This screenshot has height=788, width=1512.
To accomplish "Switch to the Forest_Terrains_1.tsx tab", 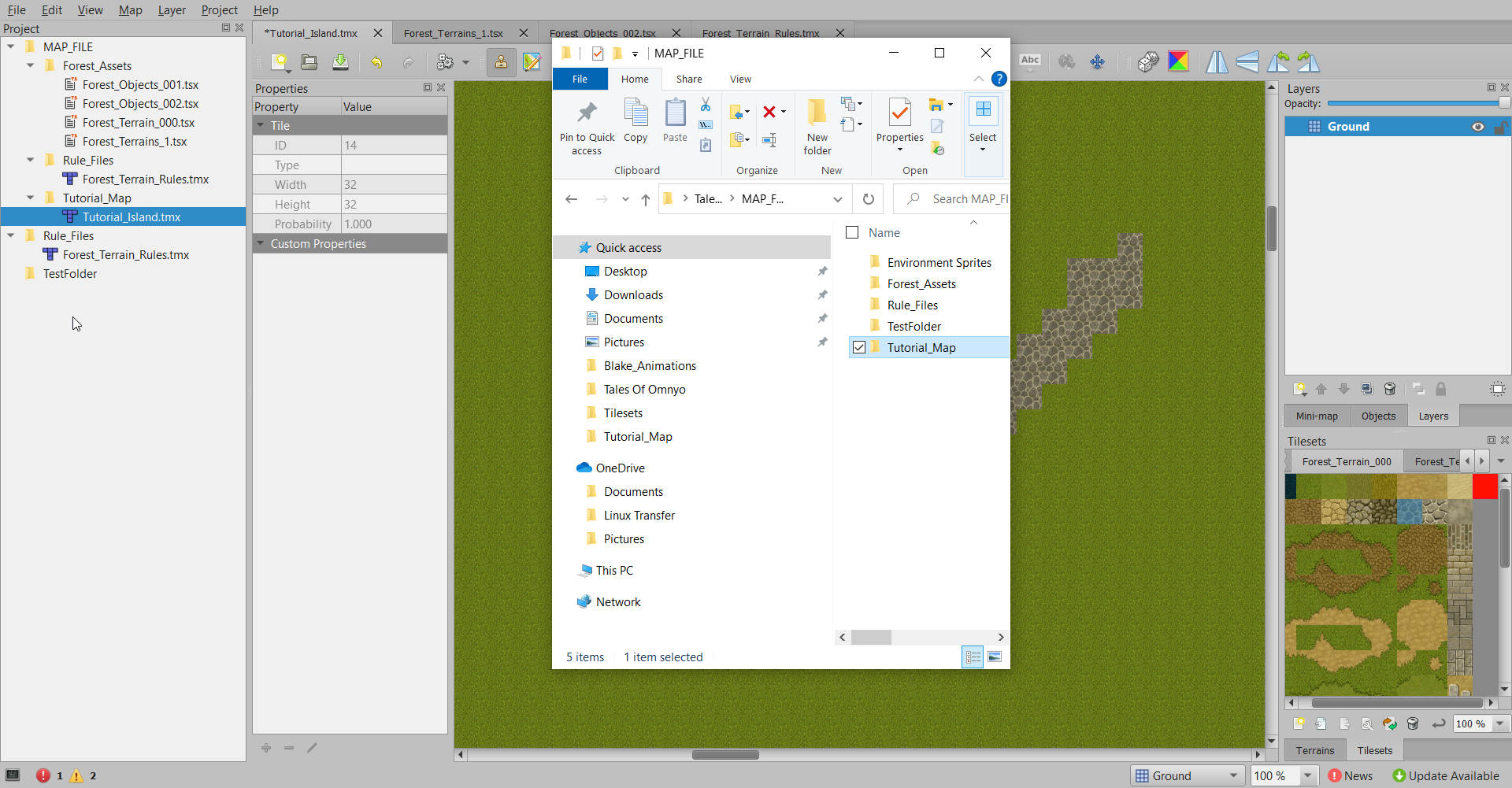I will pyautogui.click(x=453, y=33).
